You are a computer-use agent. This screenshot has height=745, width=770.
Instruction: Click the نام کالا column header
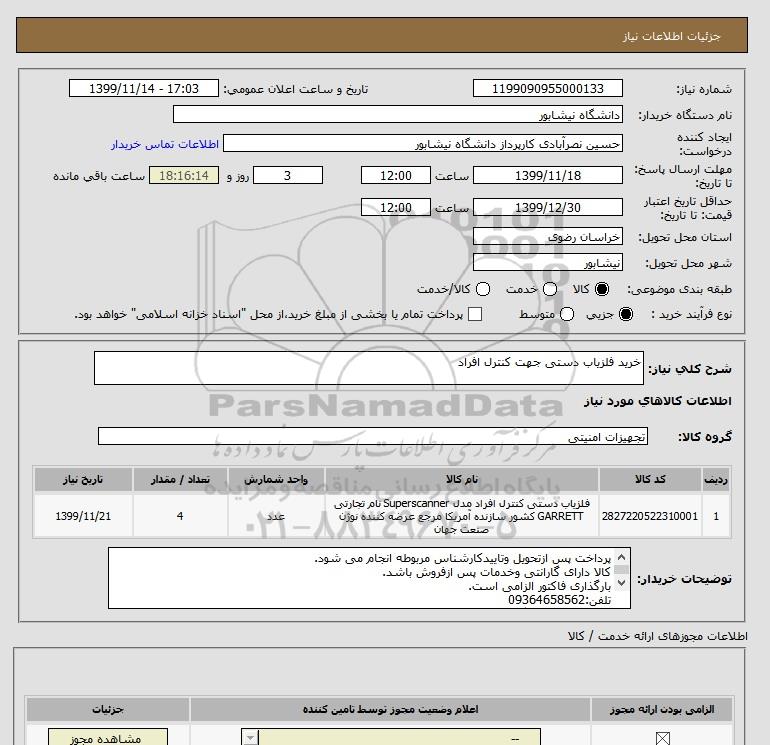pyautogui.click(x=462, y=479)
